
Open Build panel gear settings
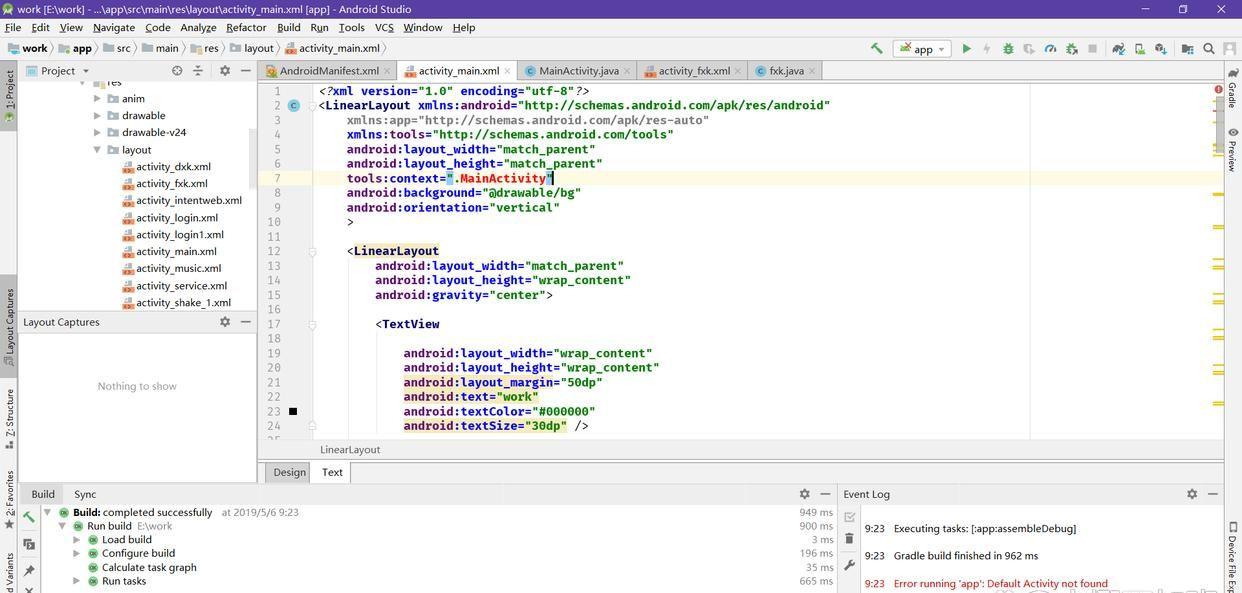[x=804, y=494]
